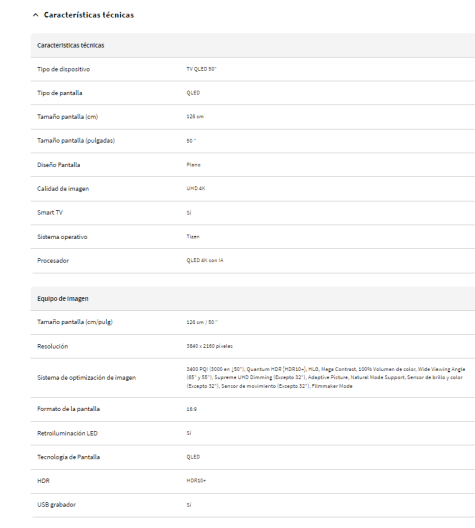Select the 'Sistema de optimización de imagen' label

[87, 378]
